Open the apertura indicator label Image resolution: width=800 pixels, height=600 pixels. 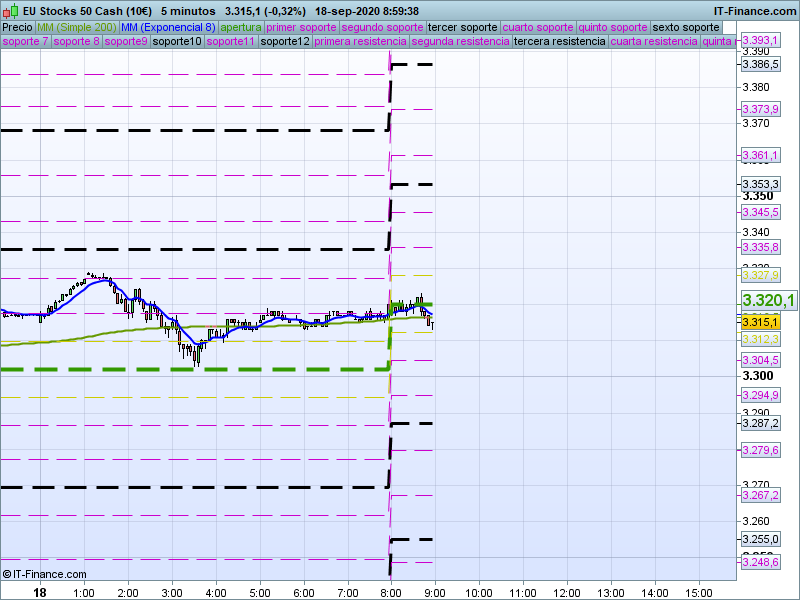[x=241, y=27]
